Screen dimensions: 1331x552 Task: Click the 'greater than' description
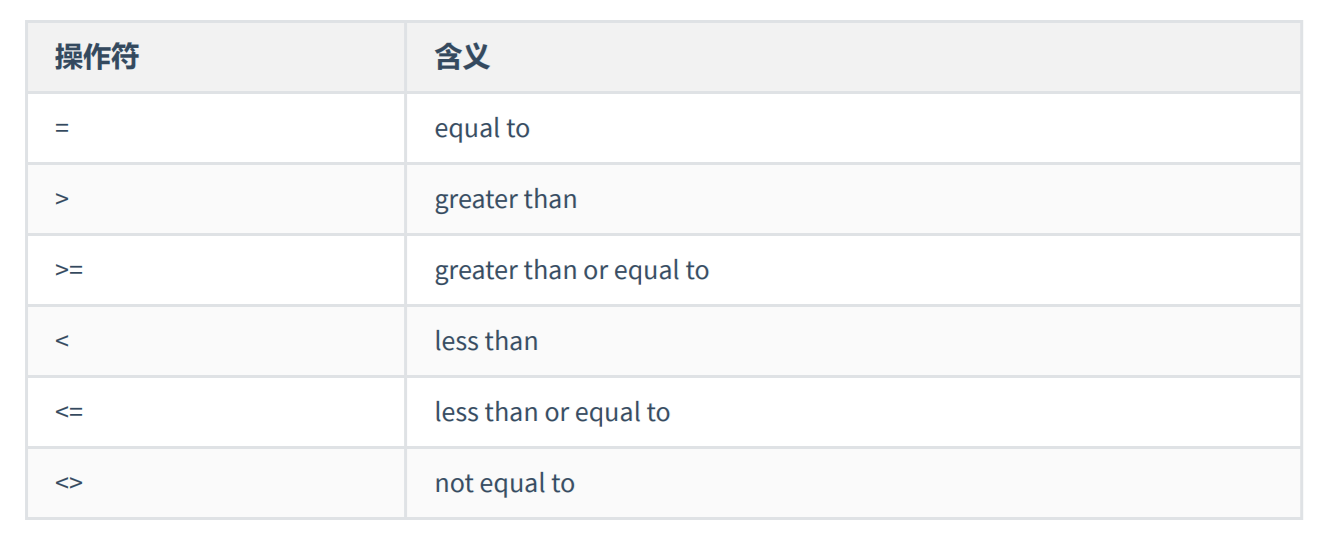506,200
